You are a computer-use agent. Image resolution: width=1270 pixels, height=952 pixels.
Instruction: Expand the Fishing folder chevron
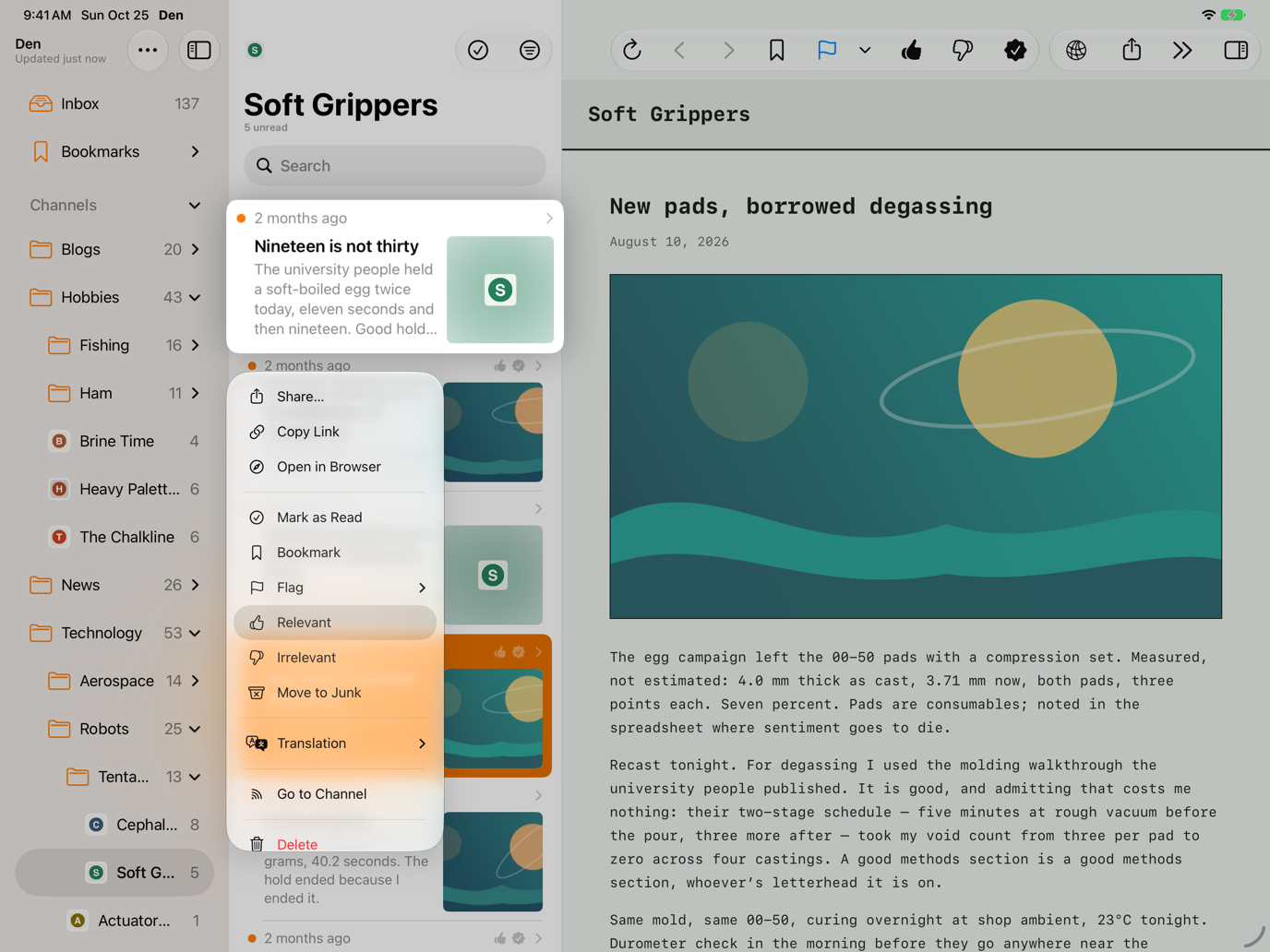pyautogui.click(x=195, y=345)
